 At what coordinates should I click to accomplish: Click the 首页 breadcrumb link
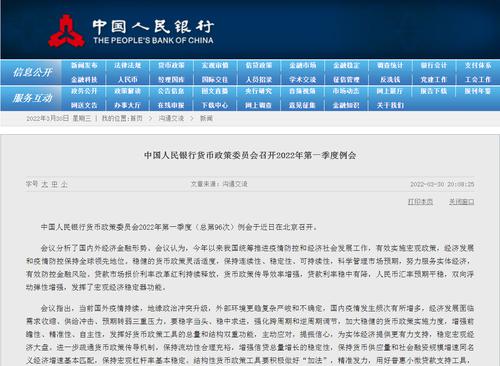pos(136,118)
